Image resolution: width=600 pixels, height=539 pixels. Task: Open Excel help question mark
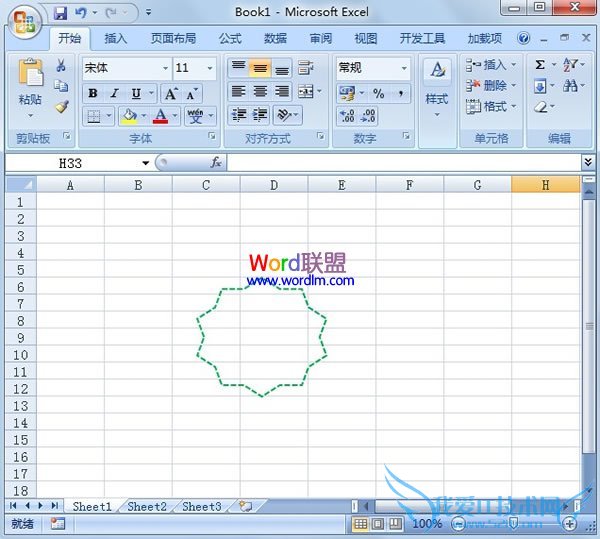(523, 38)
